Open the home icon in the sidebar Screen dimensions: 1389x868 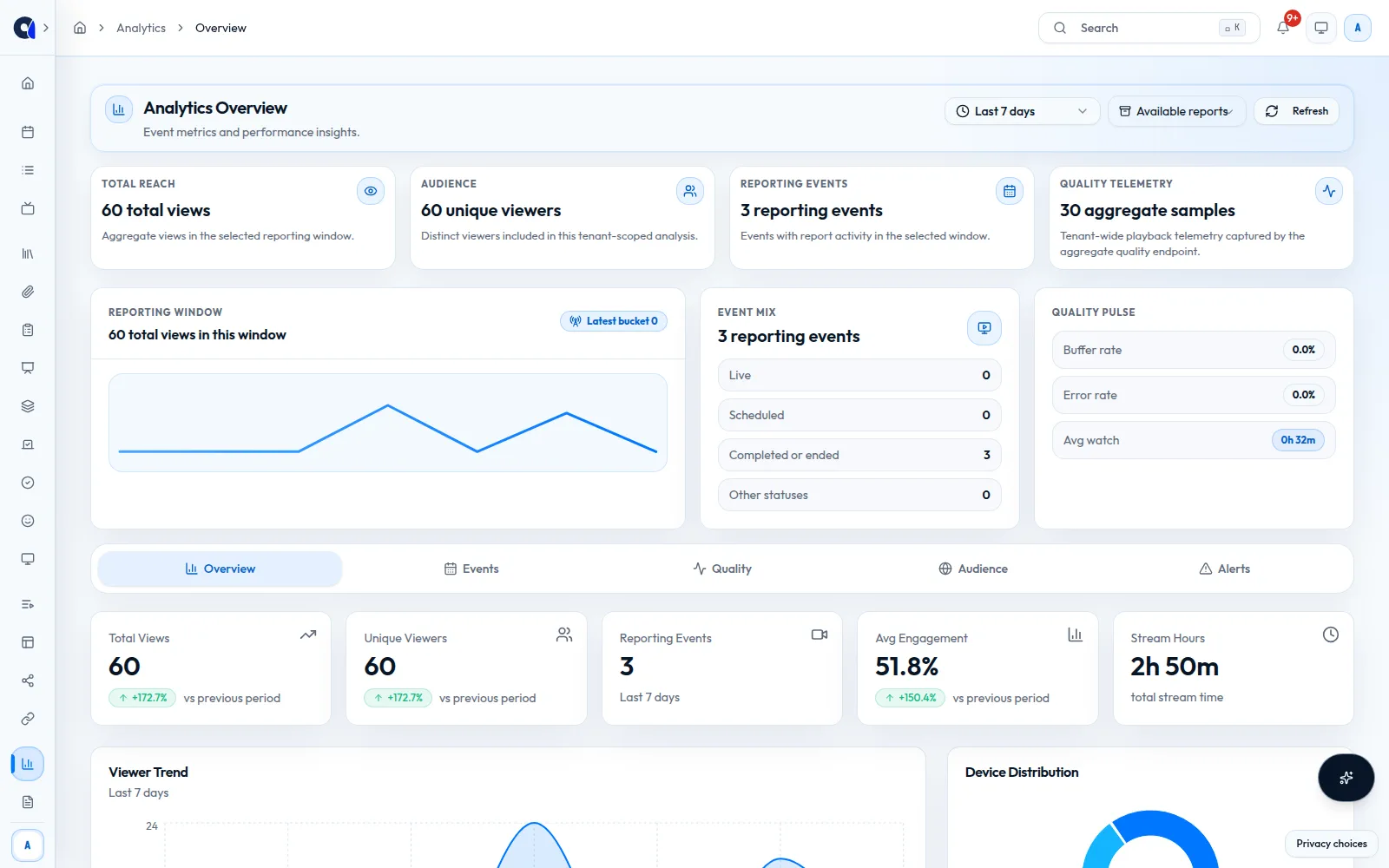click(28, 83)
